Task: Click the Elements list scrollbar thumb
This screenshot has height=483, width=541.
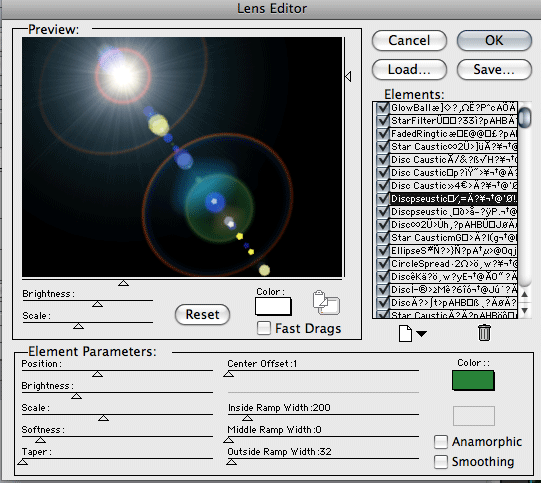Action: click(x=524, y=117)
